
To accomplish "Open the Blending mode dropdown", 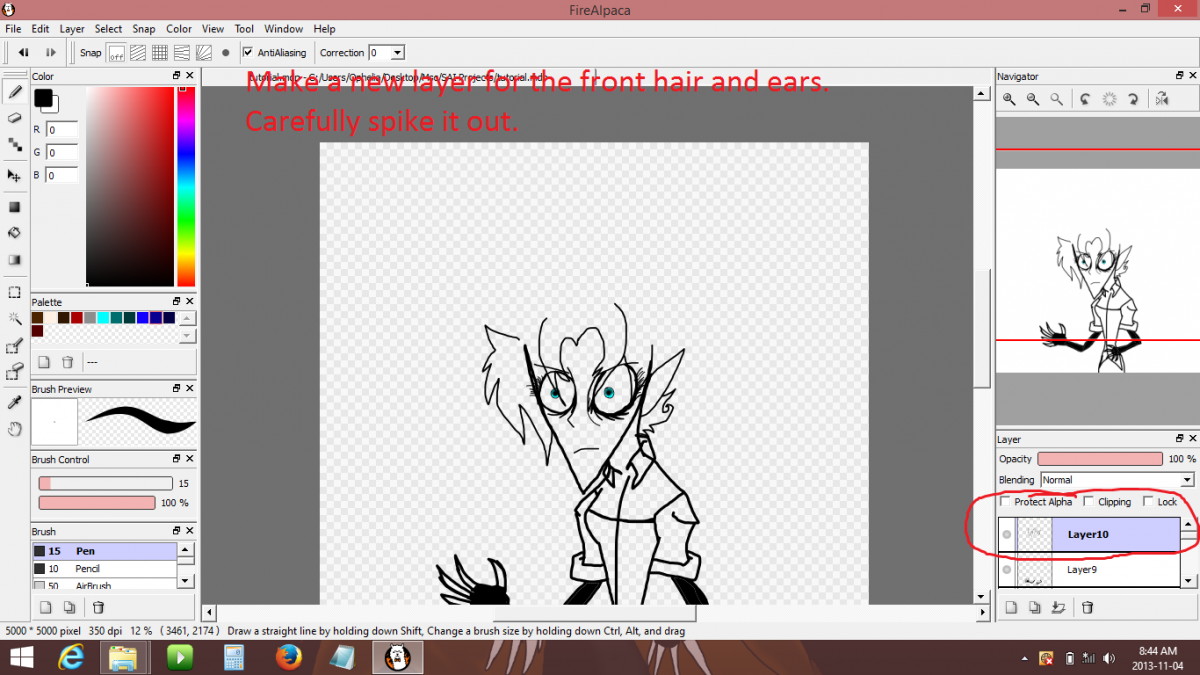I will [x=1116, y=480].
